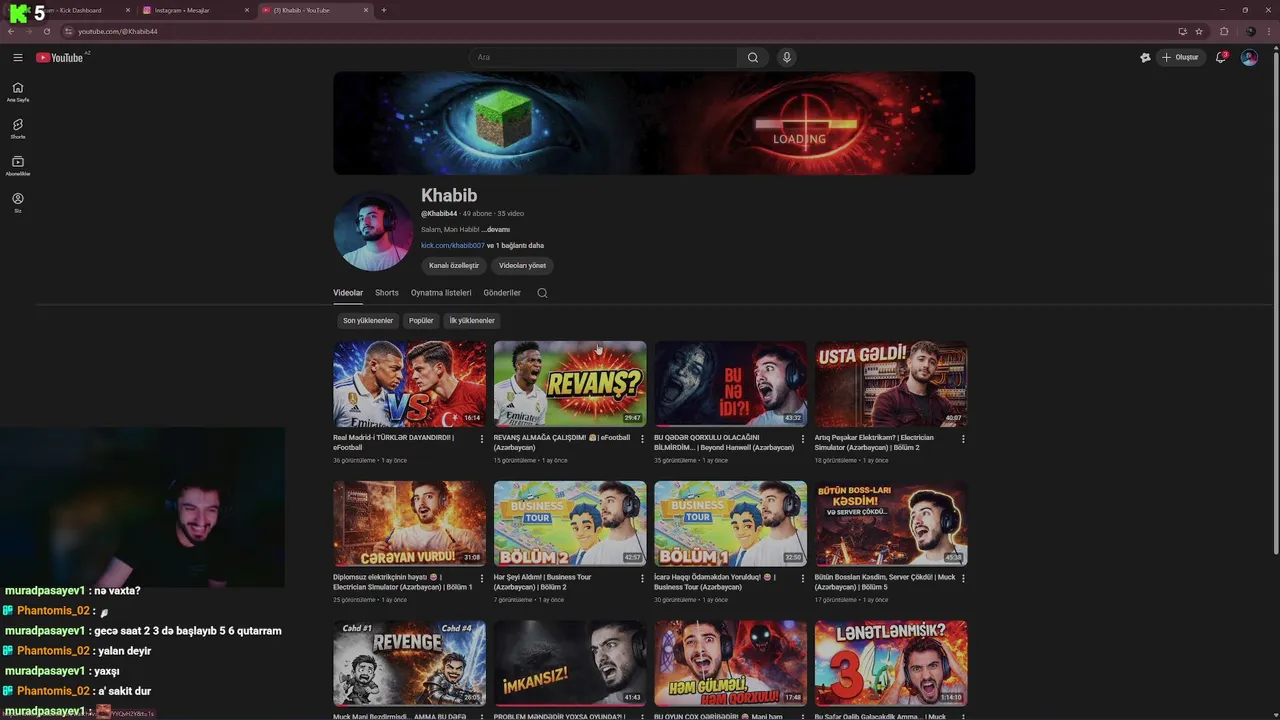The image size is (1280, 720).
Task: Open BÜTÜN BOSS-LARI KƏSDİM thumbnail
Action: tap(891, 523)
